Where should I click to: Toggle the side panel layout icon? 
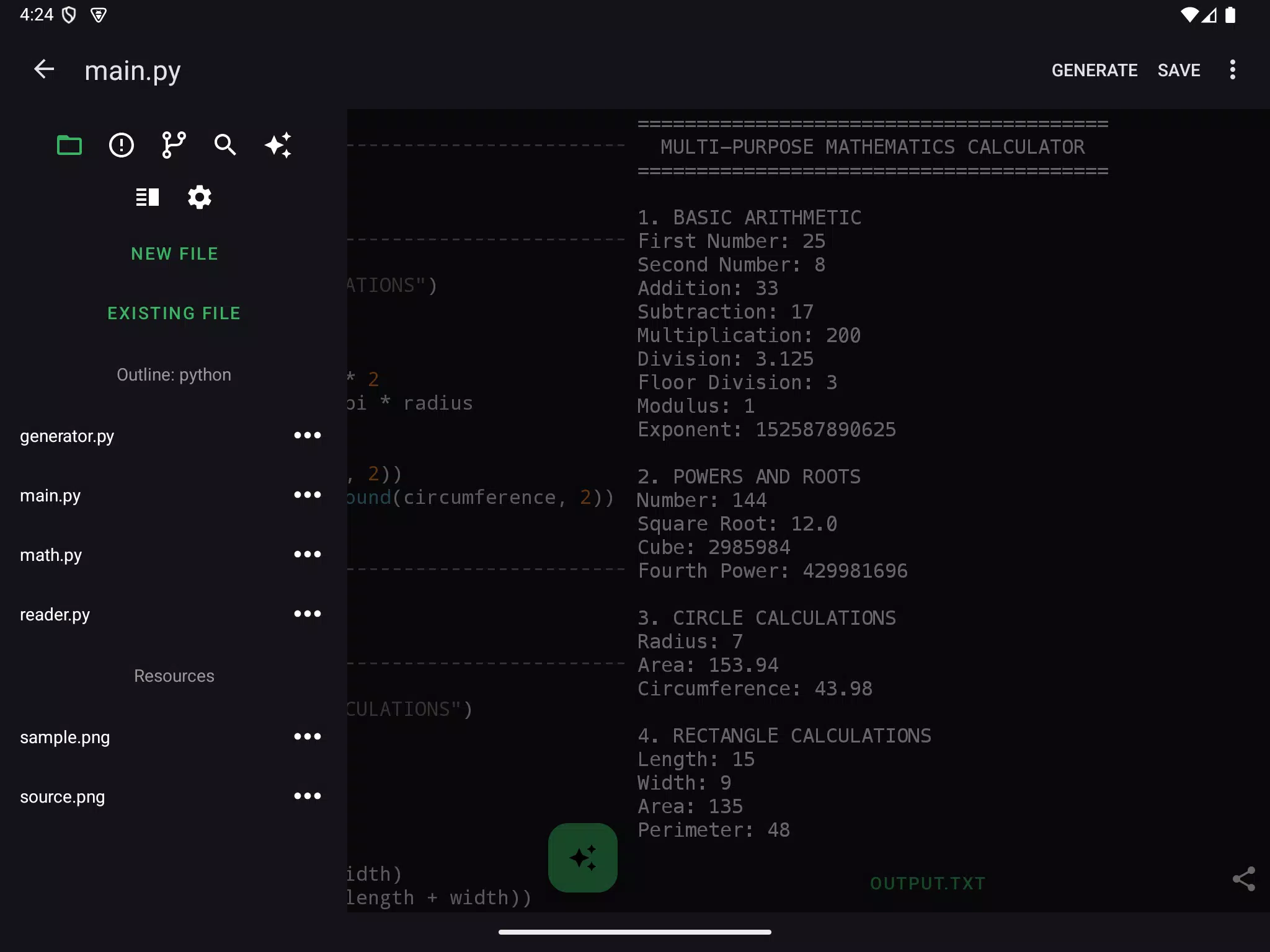pos(148,197)
